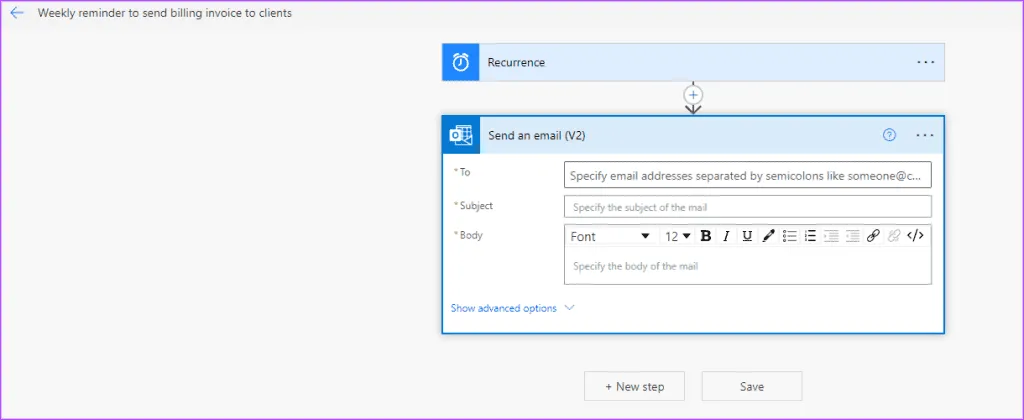Switch to HTML code view
The height and width of the screenshot is (420, 1024).
[915, 237]
